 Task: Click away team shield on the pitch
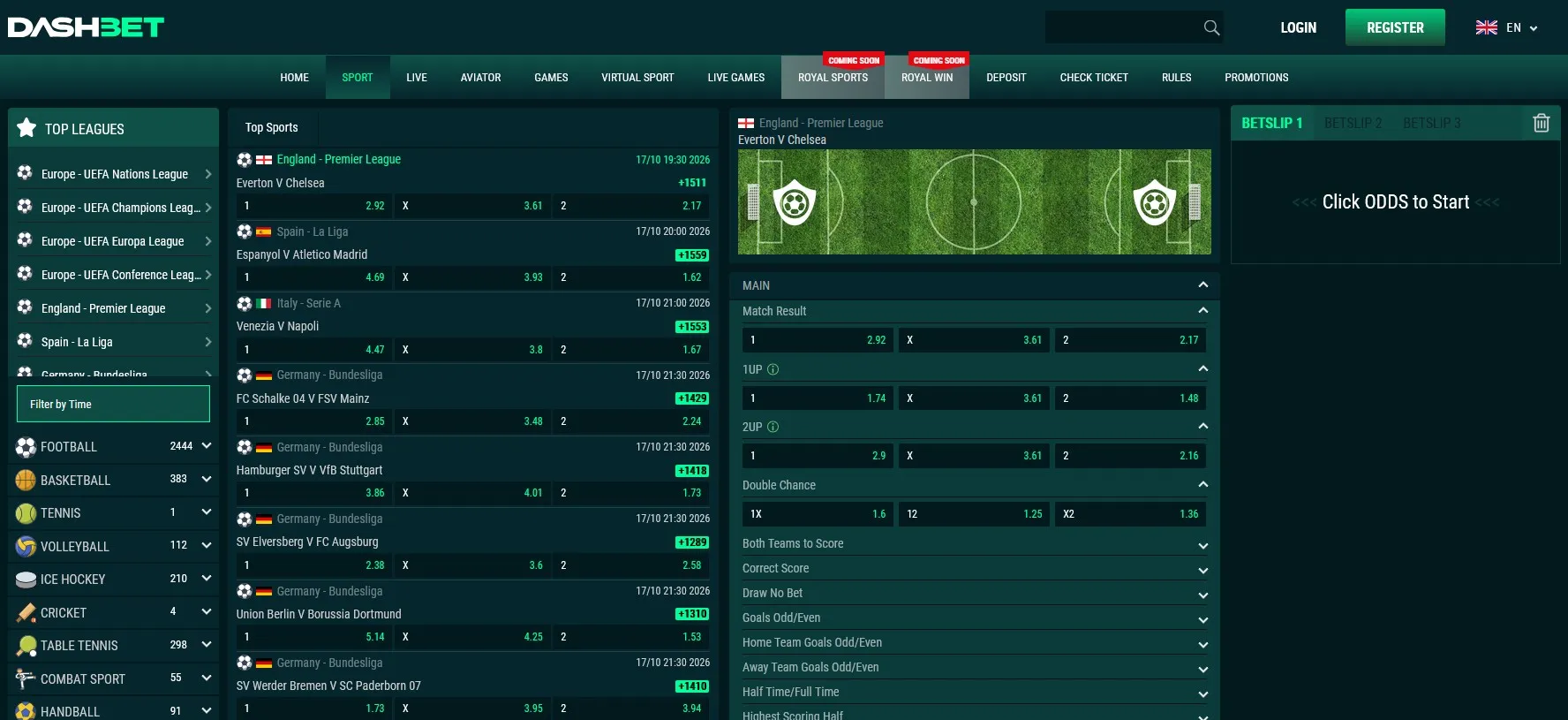coord(1154,202)
